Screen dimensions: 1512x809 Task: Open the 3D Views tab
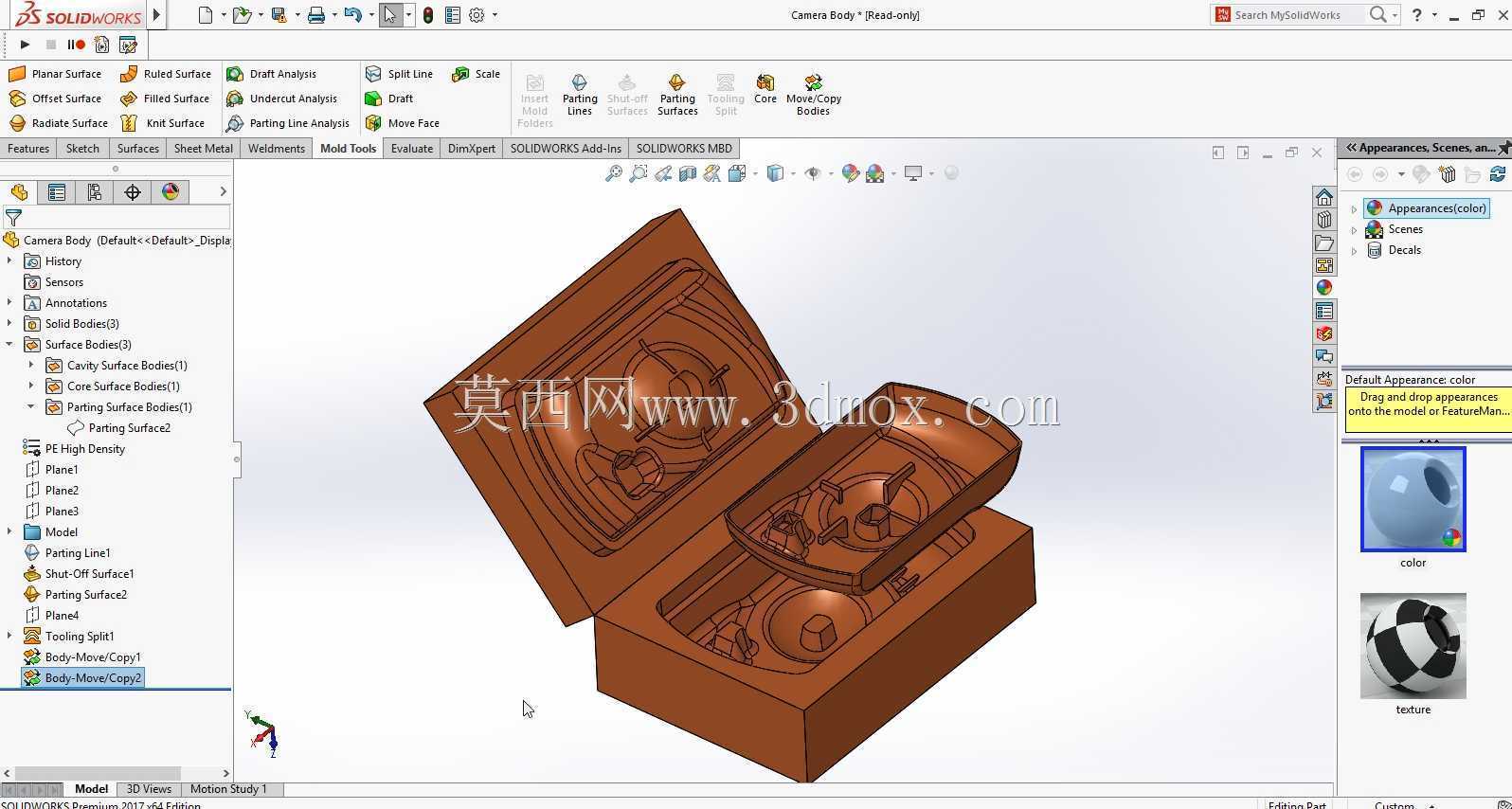[x=149, y=789]
